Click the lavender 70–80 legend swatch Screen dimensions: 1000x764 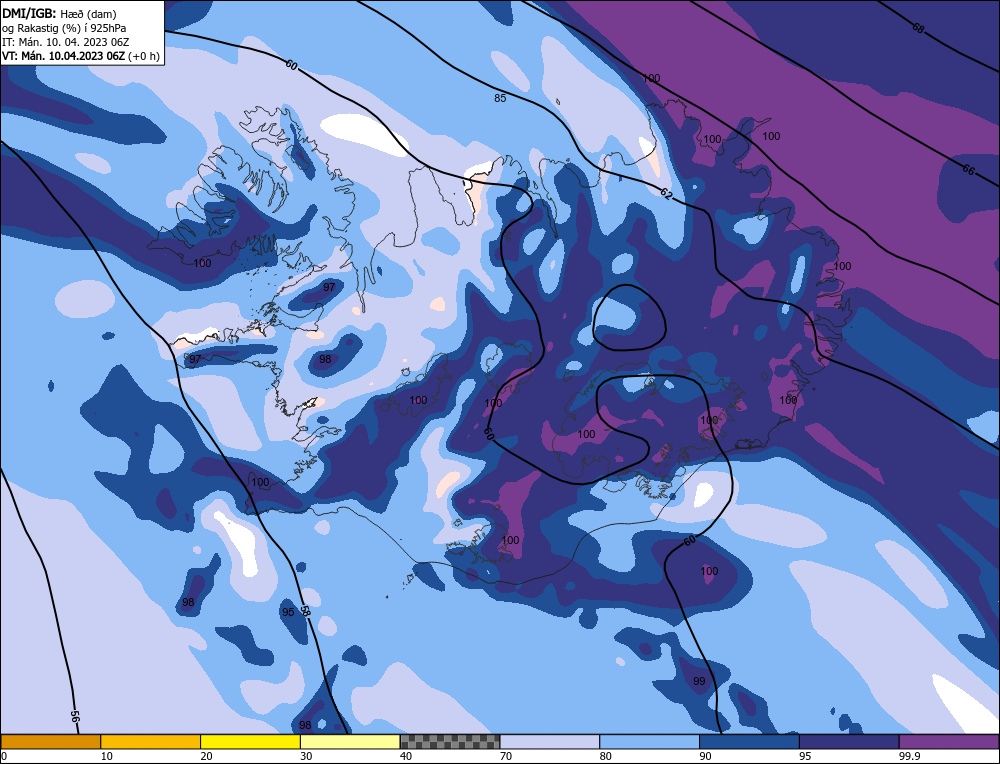(550, 741)
